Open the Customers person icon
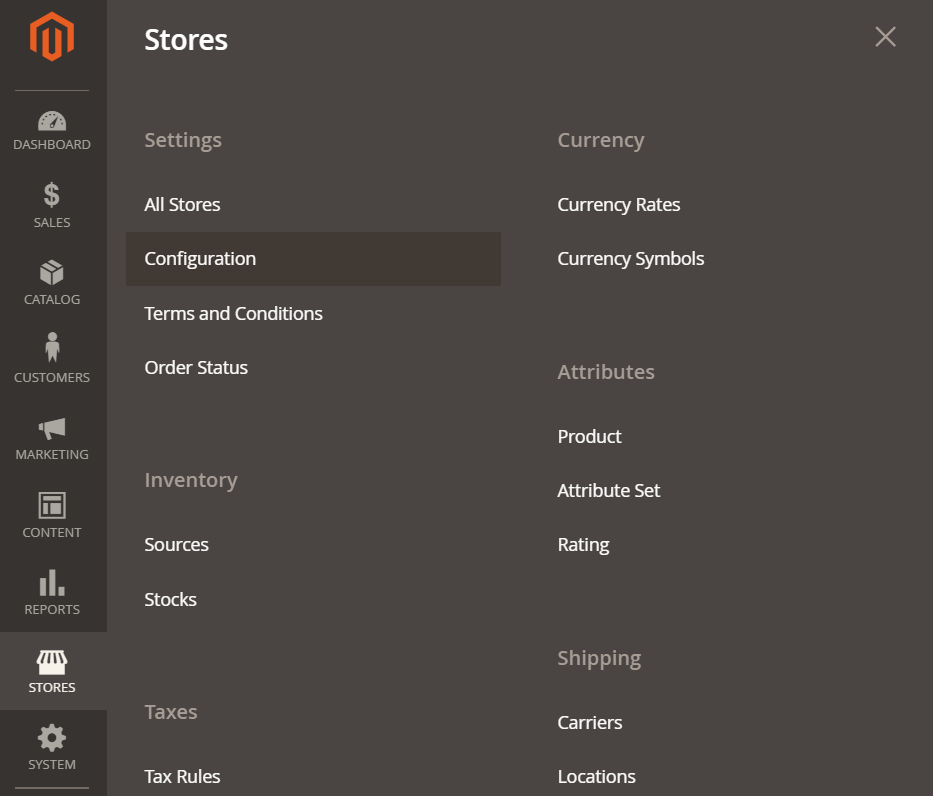The height and width of the screenshot is (796, 933). click(x=52, y=347)
